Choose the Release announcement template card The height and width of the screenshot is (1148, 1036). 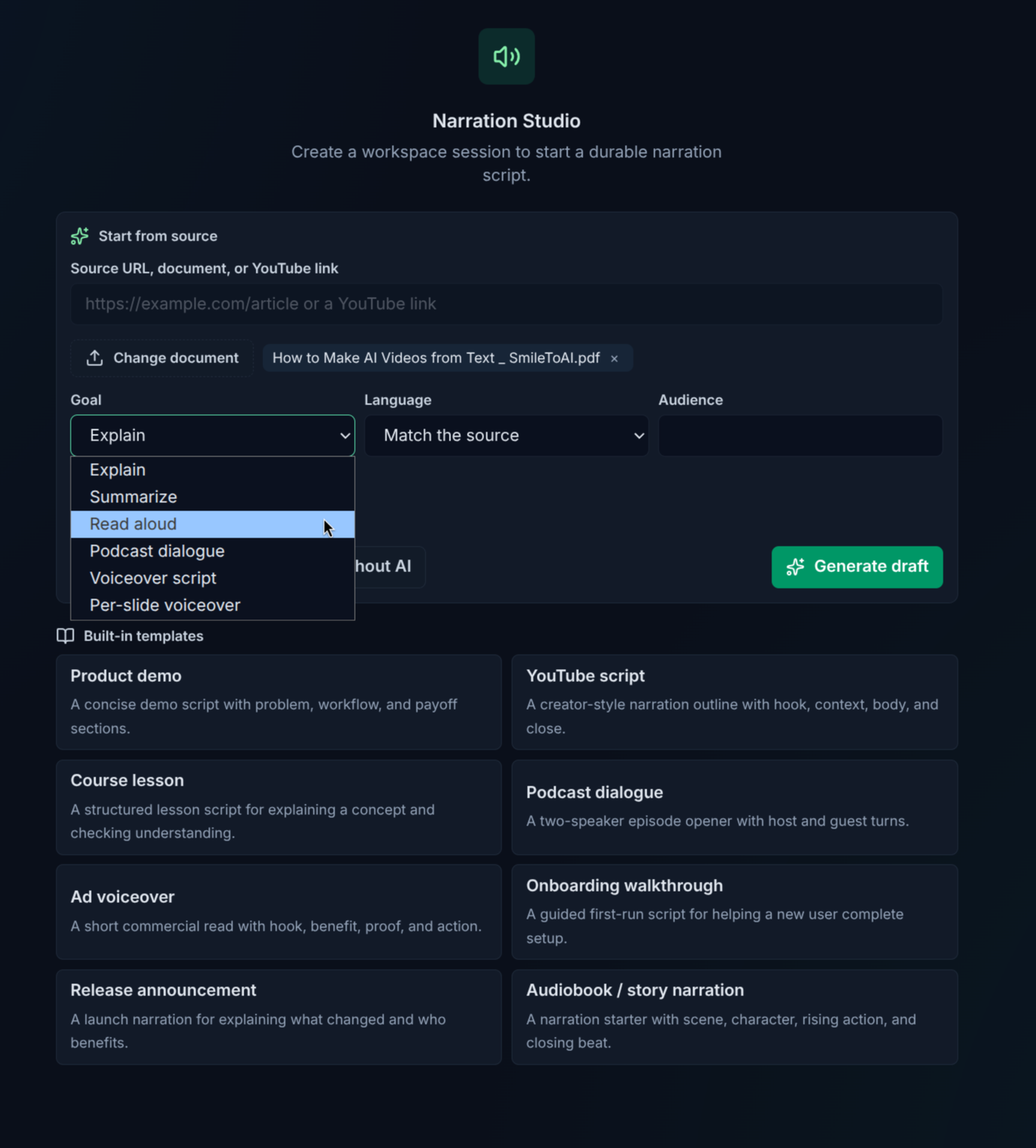[279, 1017]
